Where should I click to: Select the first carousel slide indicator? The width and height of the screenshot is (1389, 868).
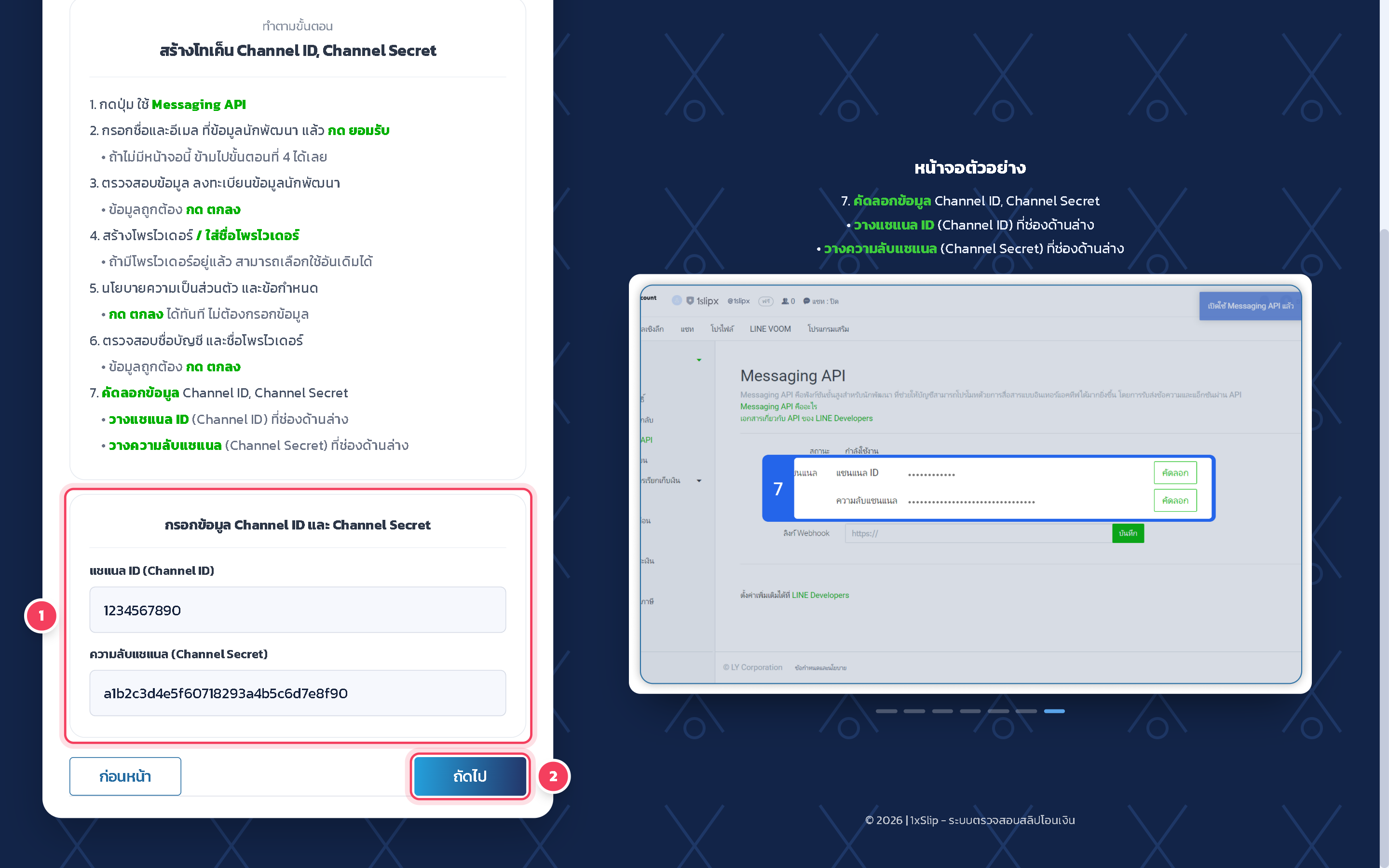pyautogui.click(x=886, y=711)
